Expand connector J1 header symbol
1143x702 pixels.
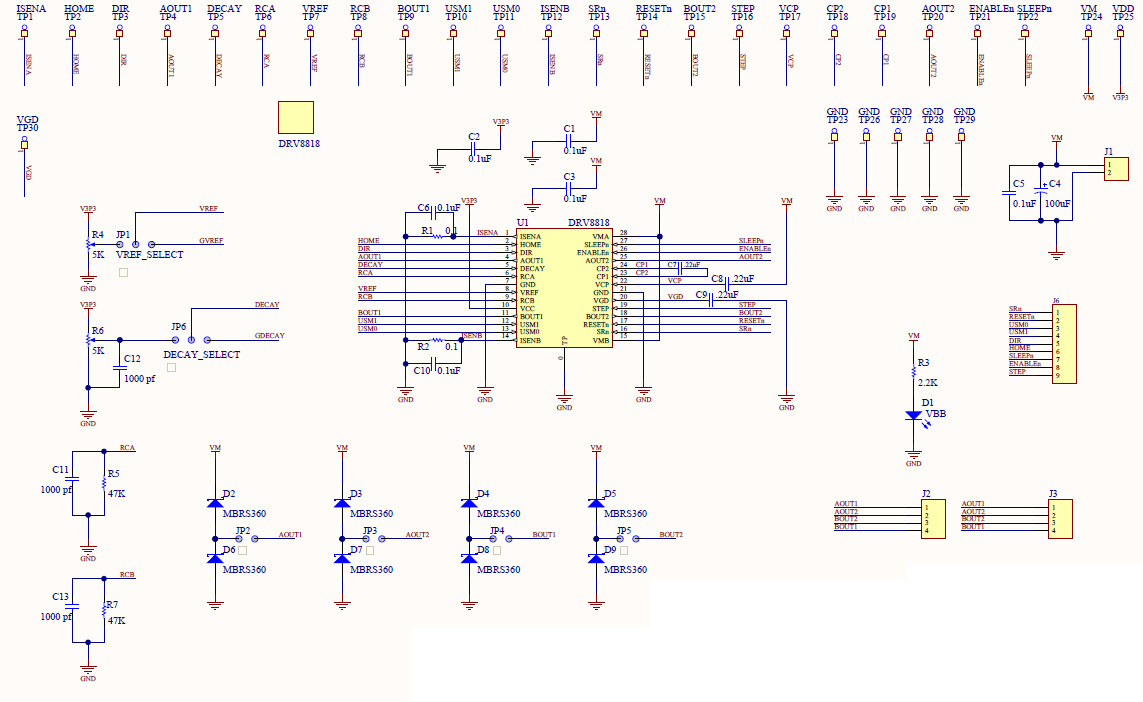coord(1115,168)
